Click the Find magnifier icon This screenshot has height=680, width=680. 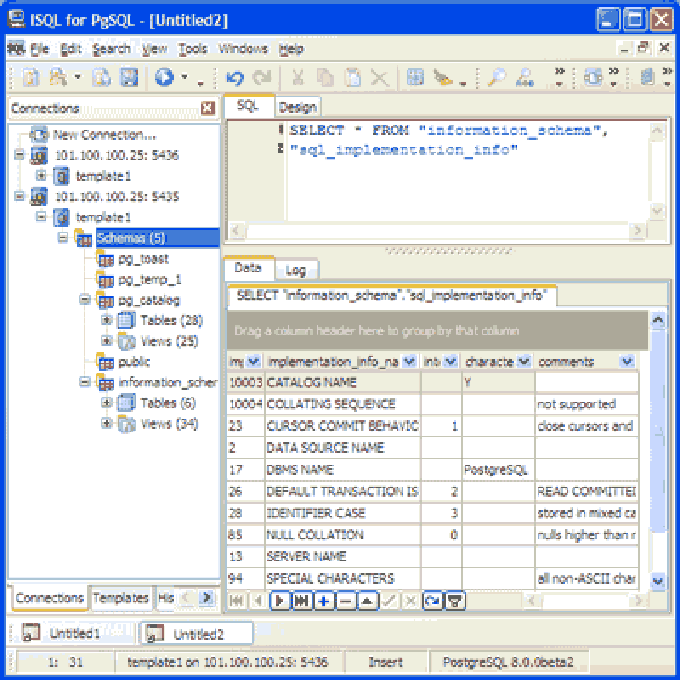pyautogui.click(x=496, y=78)
